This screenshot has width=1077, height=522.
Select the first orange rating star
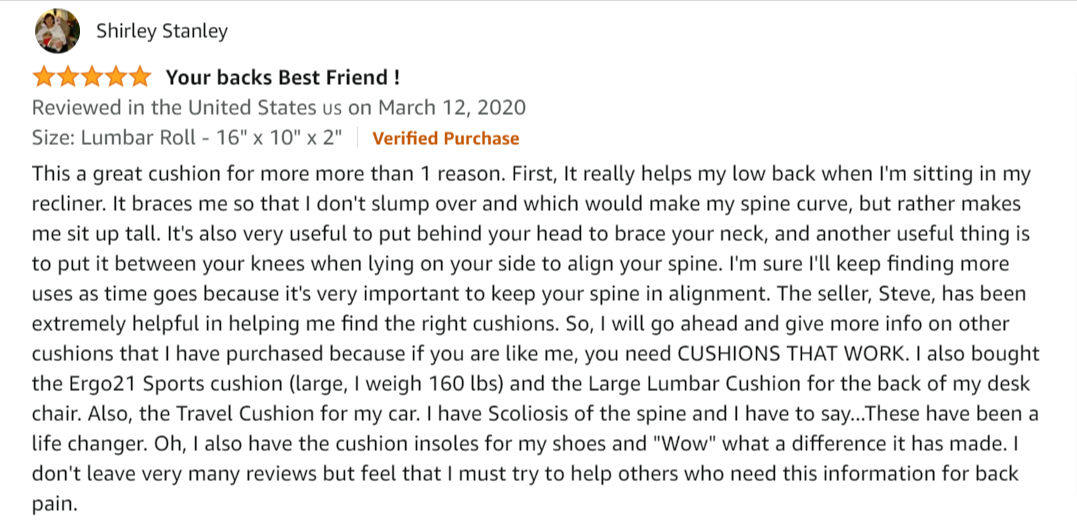point(44,78)
